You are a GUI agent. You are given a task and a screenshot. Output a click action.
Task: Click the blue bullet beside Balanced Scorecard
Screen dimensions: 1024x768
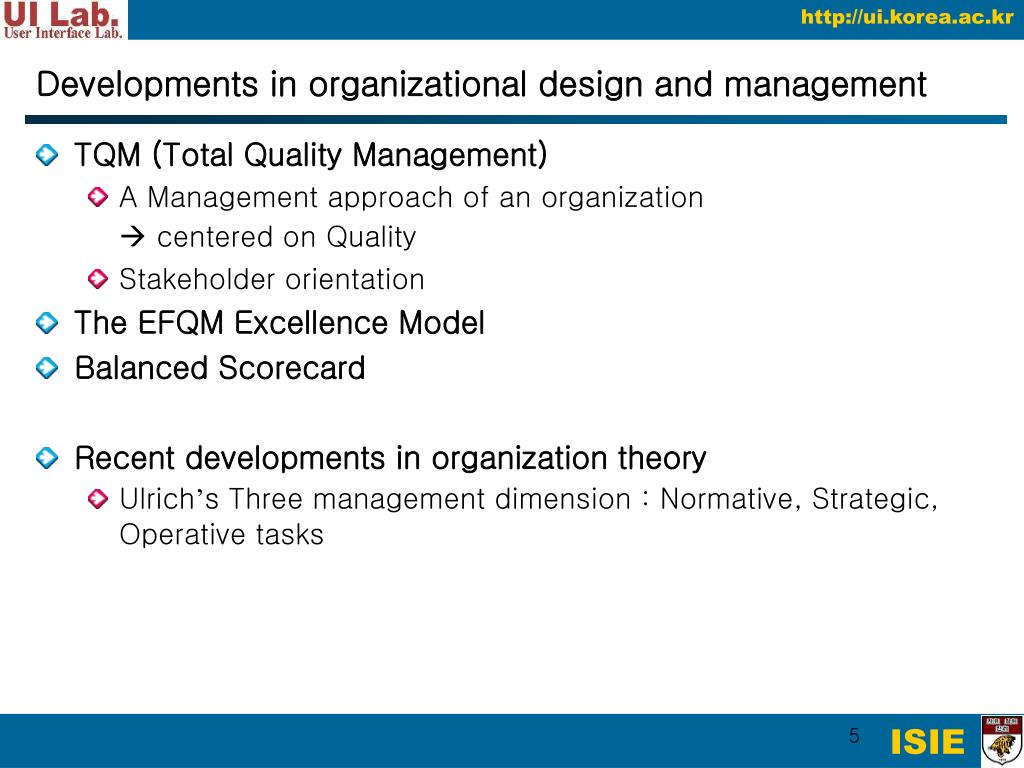(47, 368)
